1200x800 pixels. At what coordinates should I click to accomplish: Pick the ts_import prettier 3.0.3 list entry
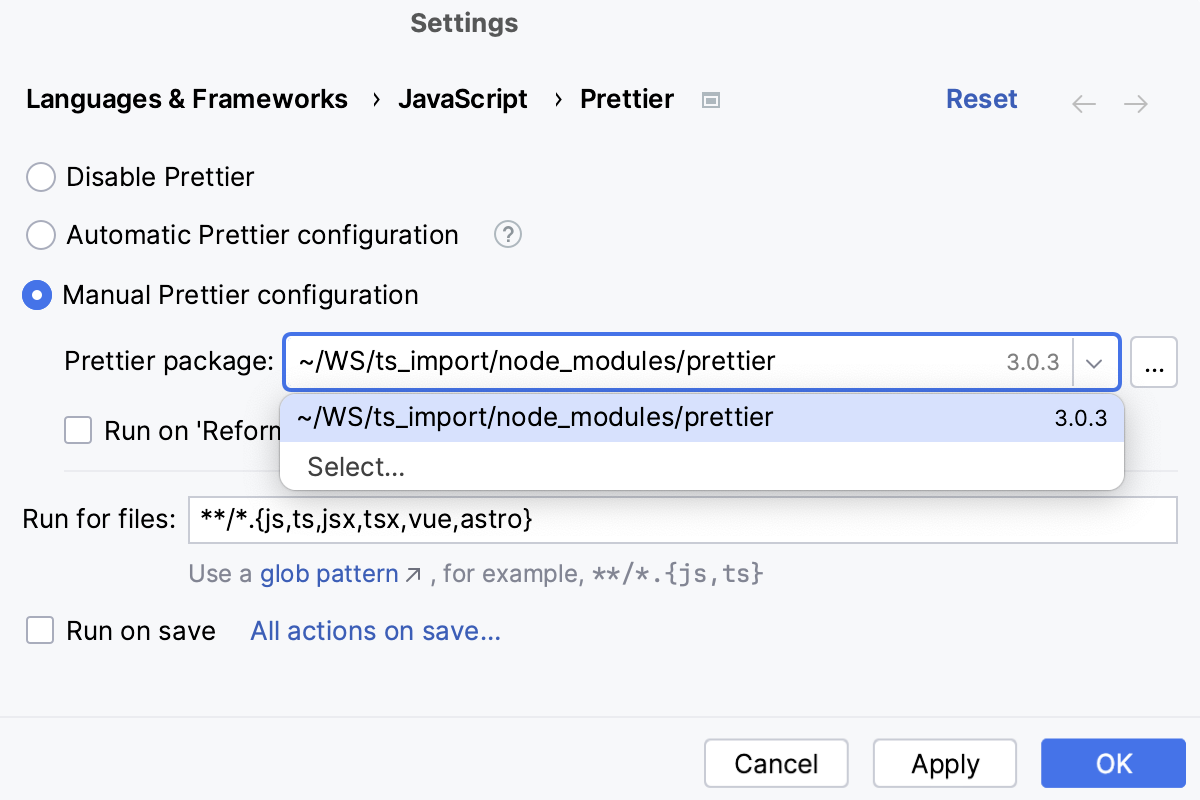click(700, 418)
